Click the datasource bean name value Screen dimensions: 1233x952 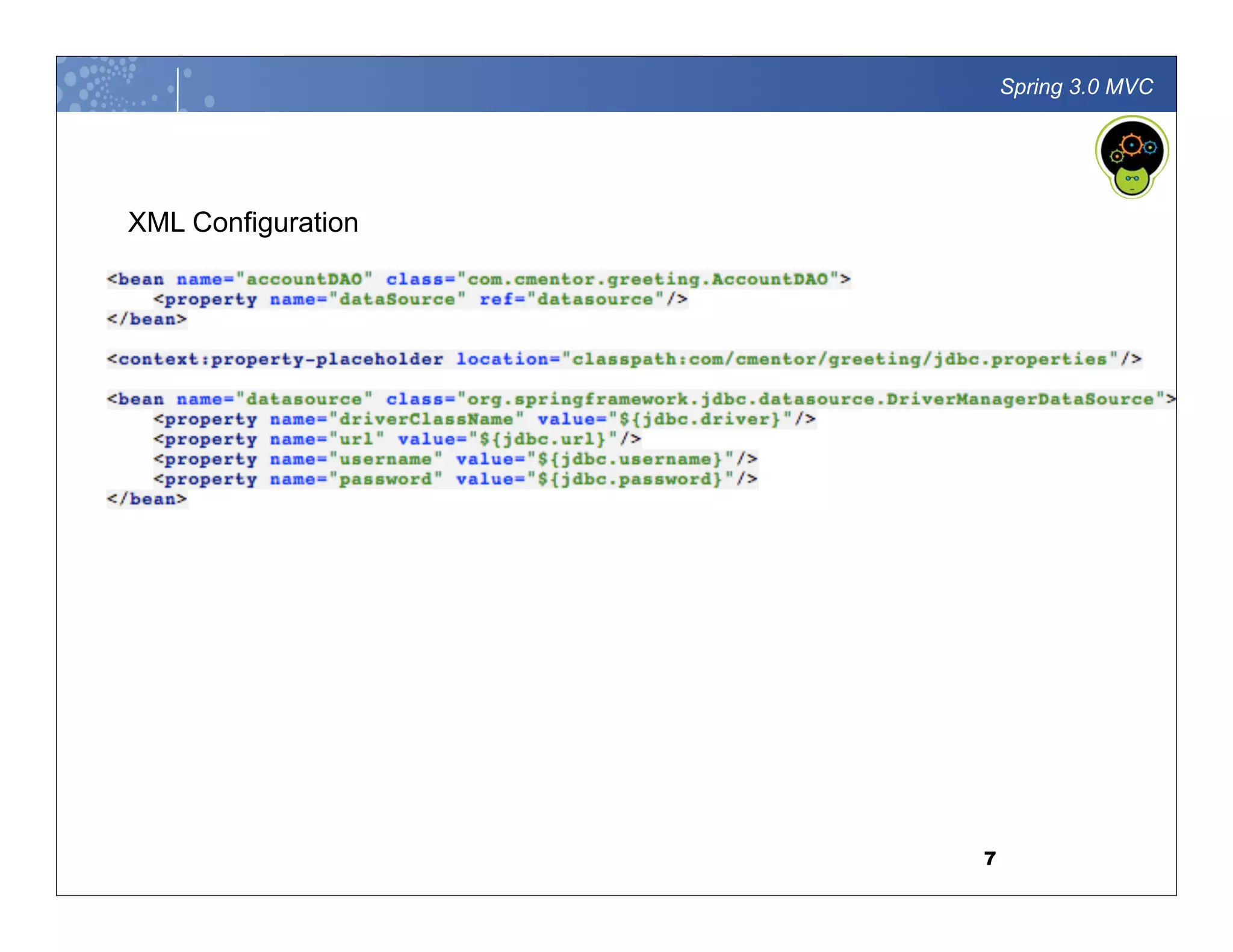[304, 400]
